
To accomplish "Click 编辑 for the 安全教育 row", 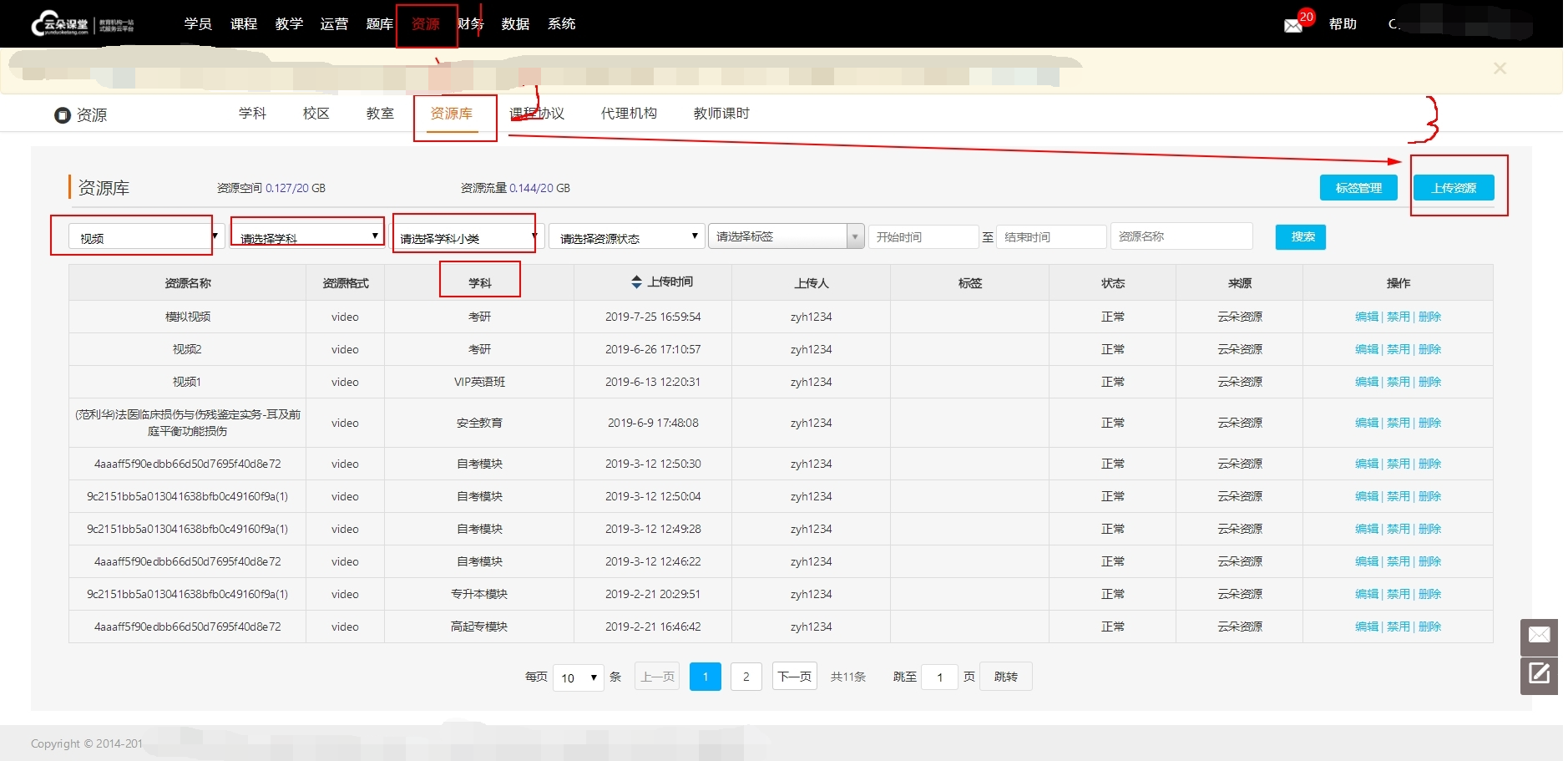I will pos(1367,423).
